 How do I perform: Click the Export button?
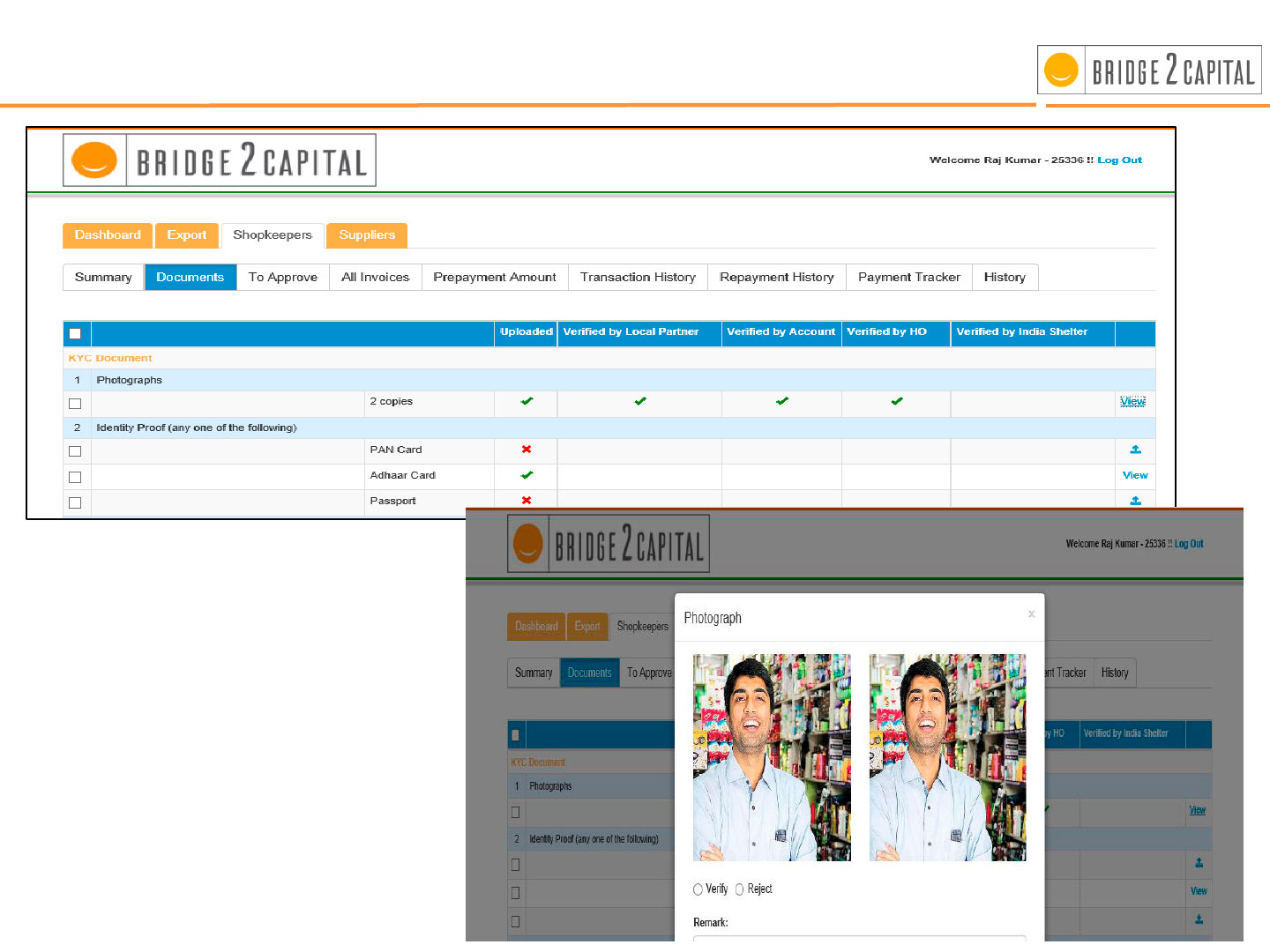click(186, 235)
